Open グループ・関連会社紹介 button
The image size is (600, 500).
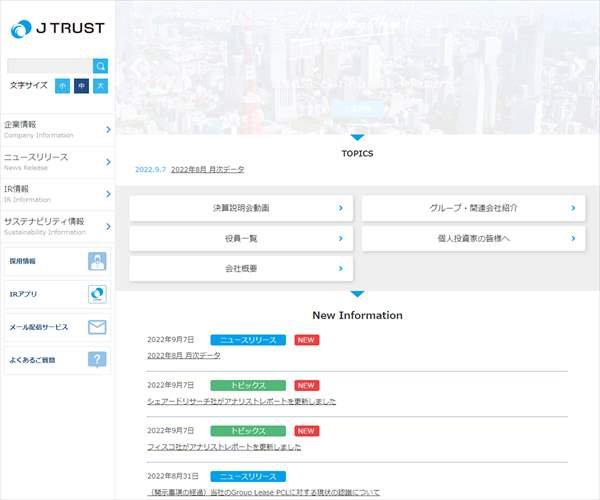473,208
